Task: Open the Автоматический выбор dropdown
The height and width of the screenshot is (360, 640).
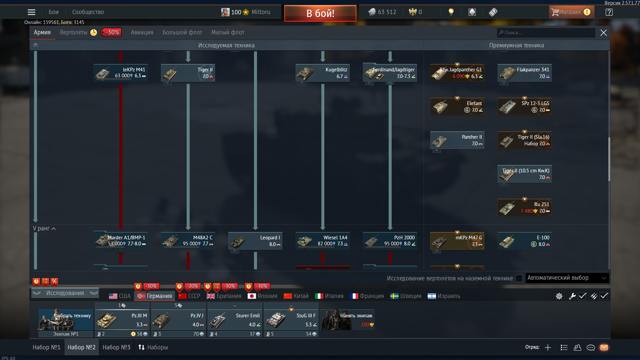Action: point(567,278)
